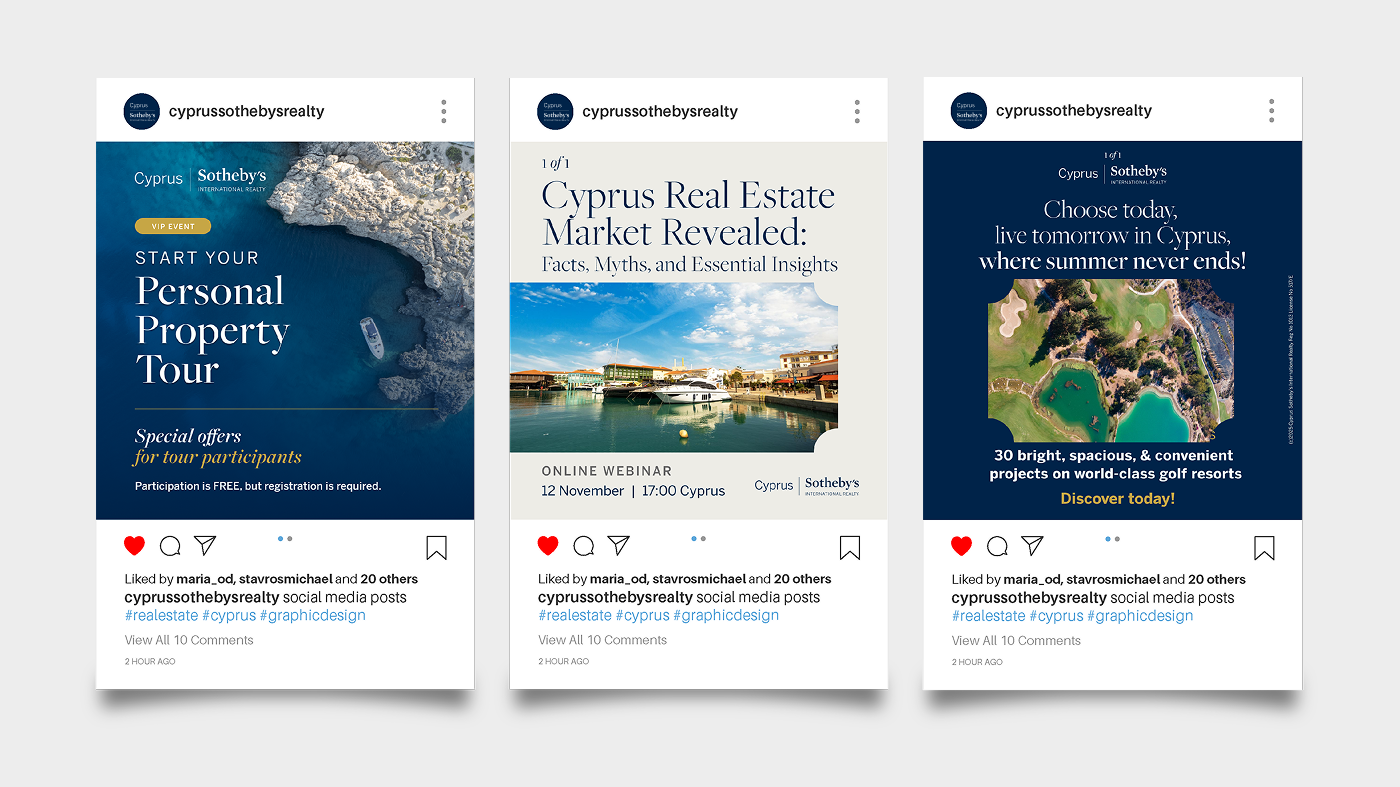Open profile avatar on the Personal Property Tour post
Image resolution: width=1400 pixels, height=787 pixels.
click(141, 111)
